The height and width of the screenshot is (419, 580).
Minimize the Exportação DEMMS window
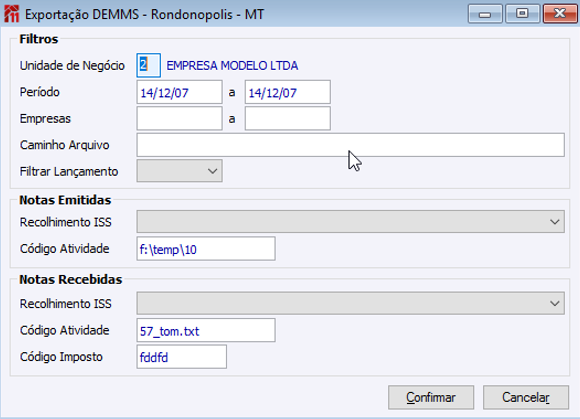485,14
